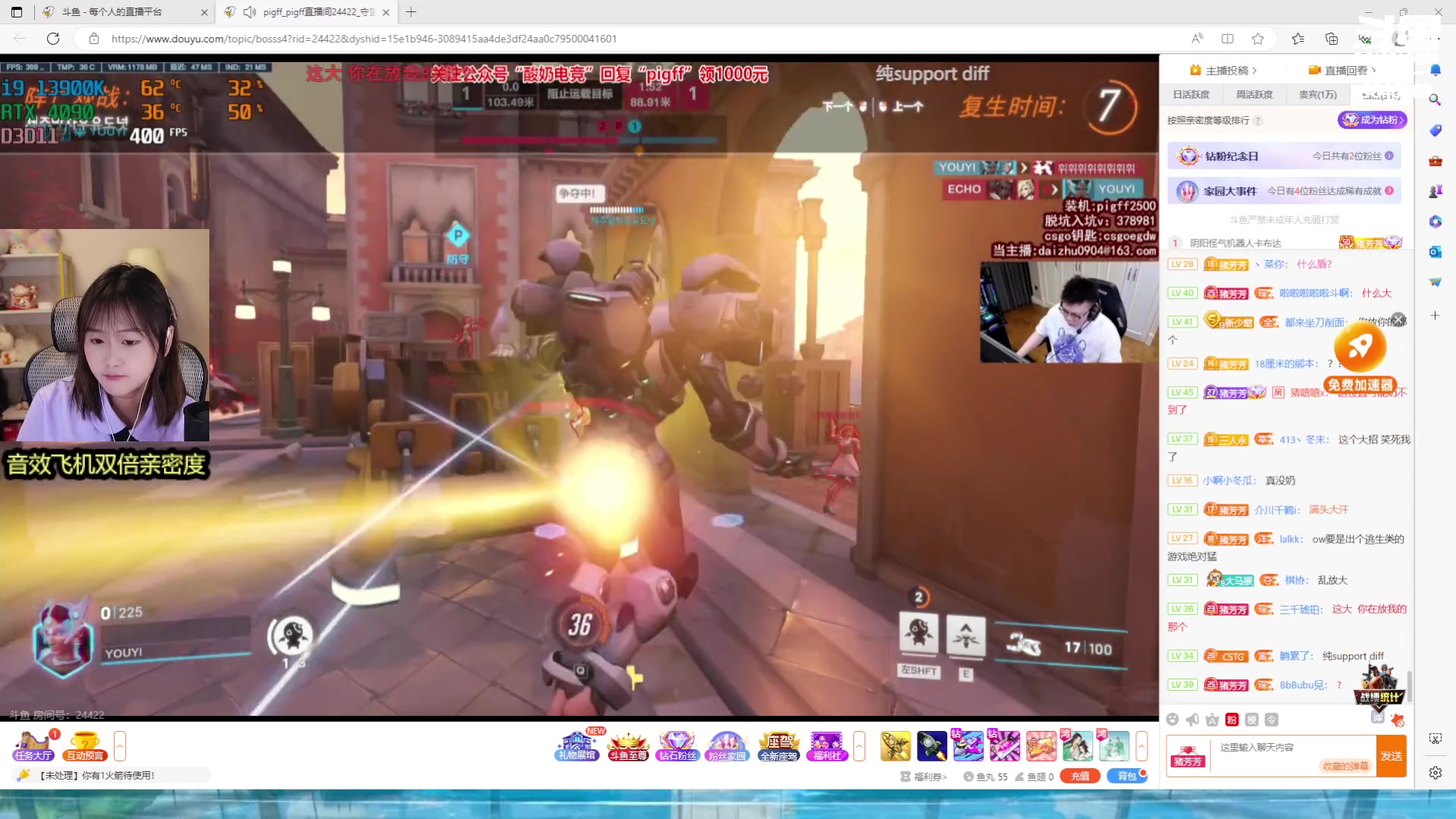Select the golden rocket gift
This screenshot has height=819, width=1456.
[895, 745]
